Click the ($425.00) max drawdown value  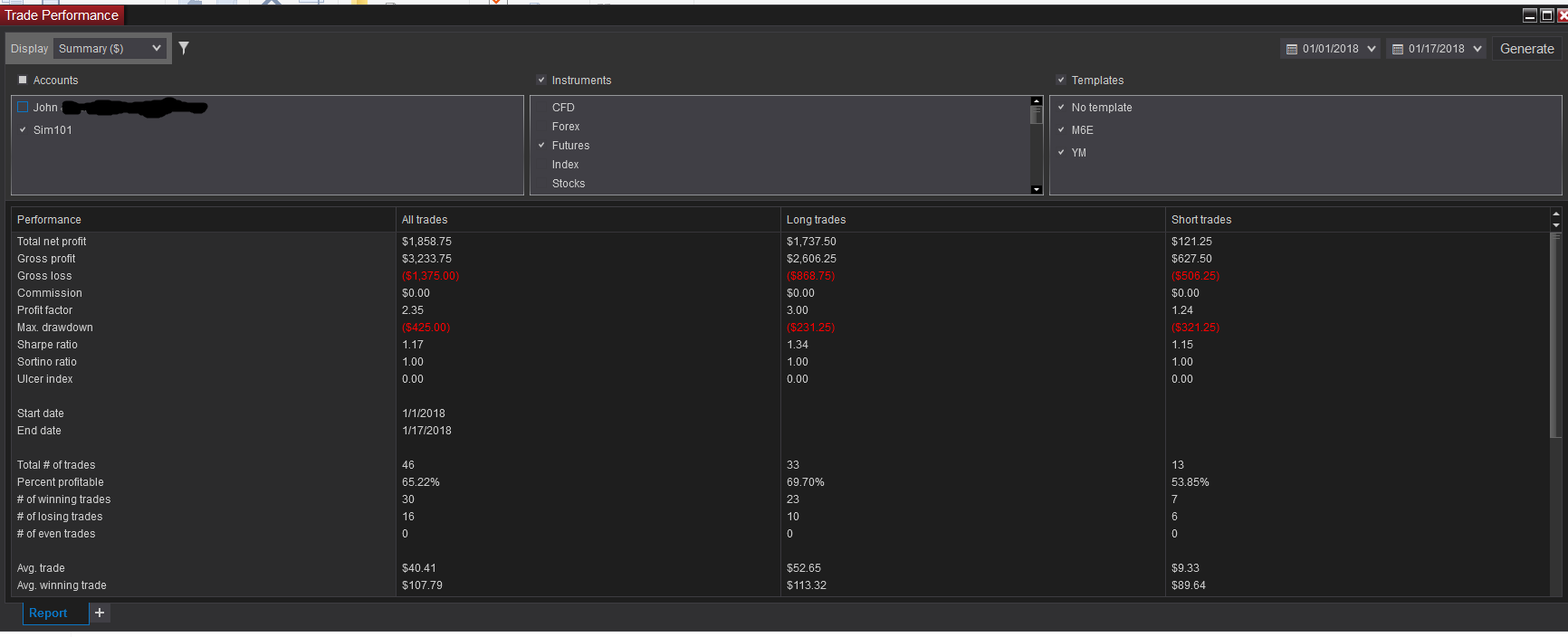click(x=425, y=328)
